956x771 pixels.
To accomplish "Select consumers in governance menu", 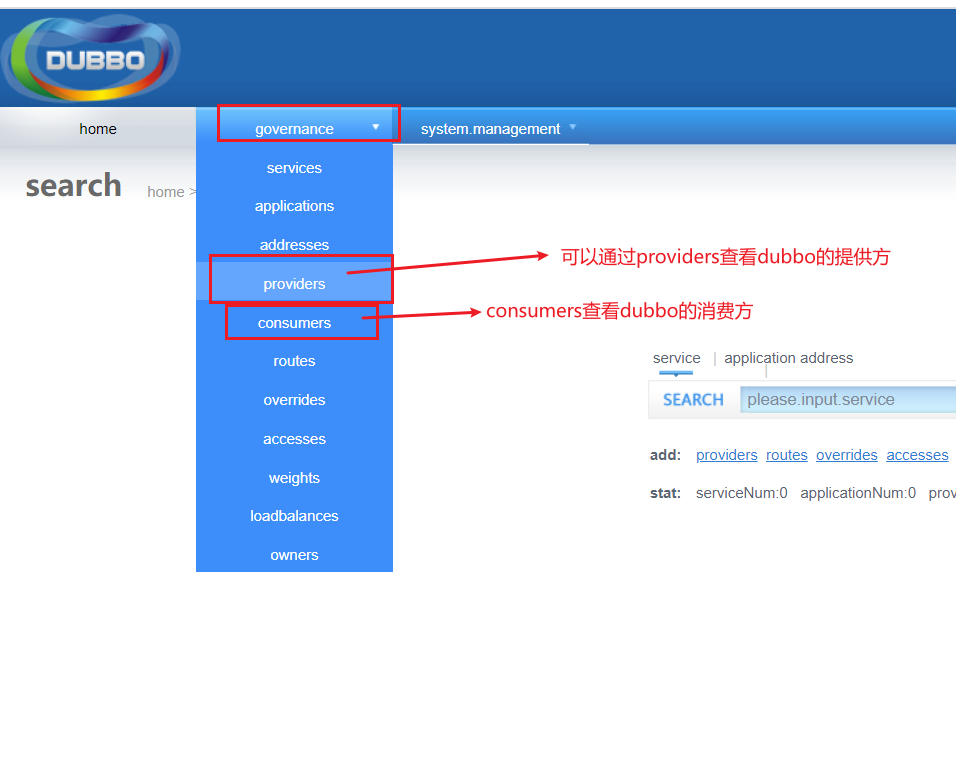I will click(x=294, y=322).
